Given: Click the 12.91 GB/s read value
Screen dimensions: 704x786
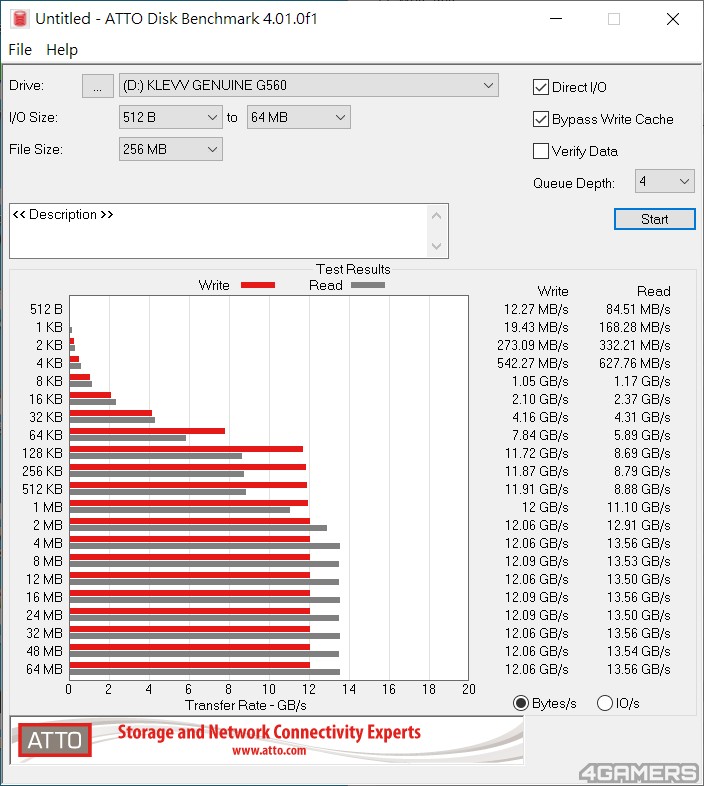Looking at the screenshot, I should tap(638, 525).
